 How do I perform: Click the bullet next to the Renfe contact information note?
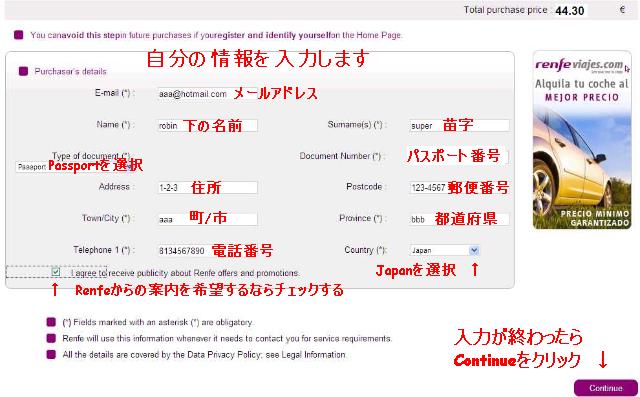51,338
